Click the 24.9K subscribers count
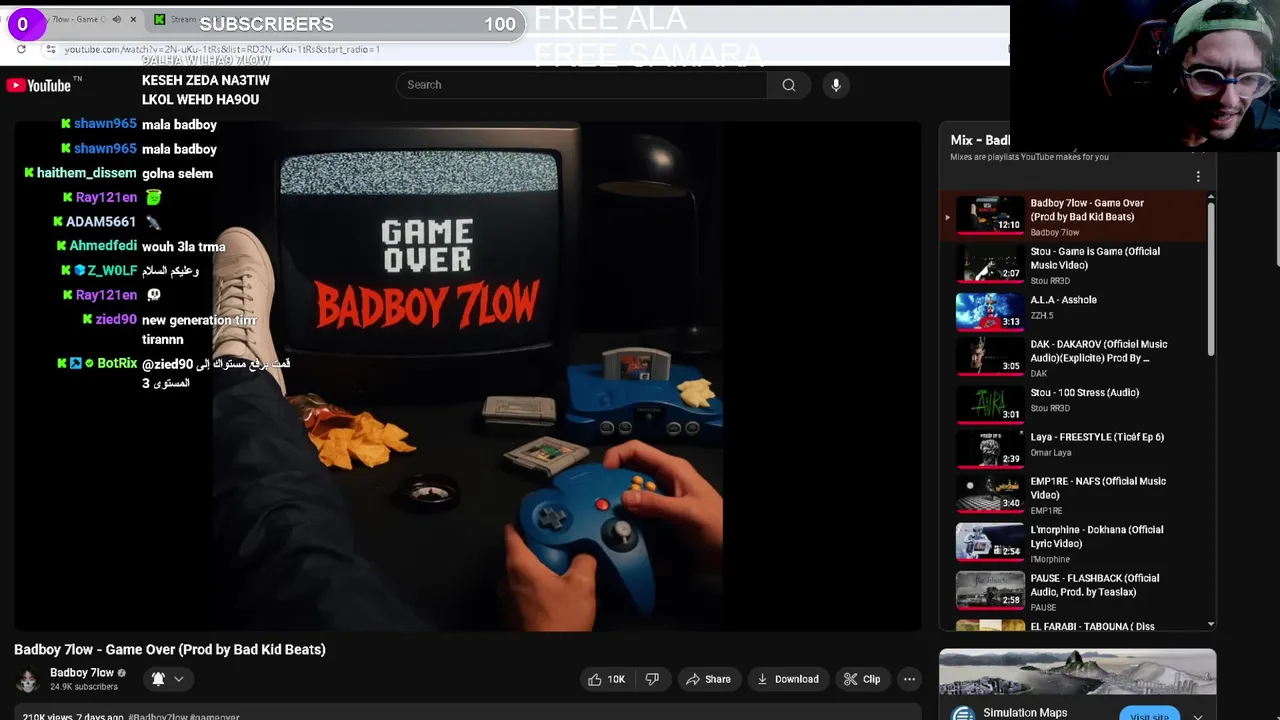Image resolution: width=1280 pixels, height=720 pixels. click(x=84, y=687)
